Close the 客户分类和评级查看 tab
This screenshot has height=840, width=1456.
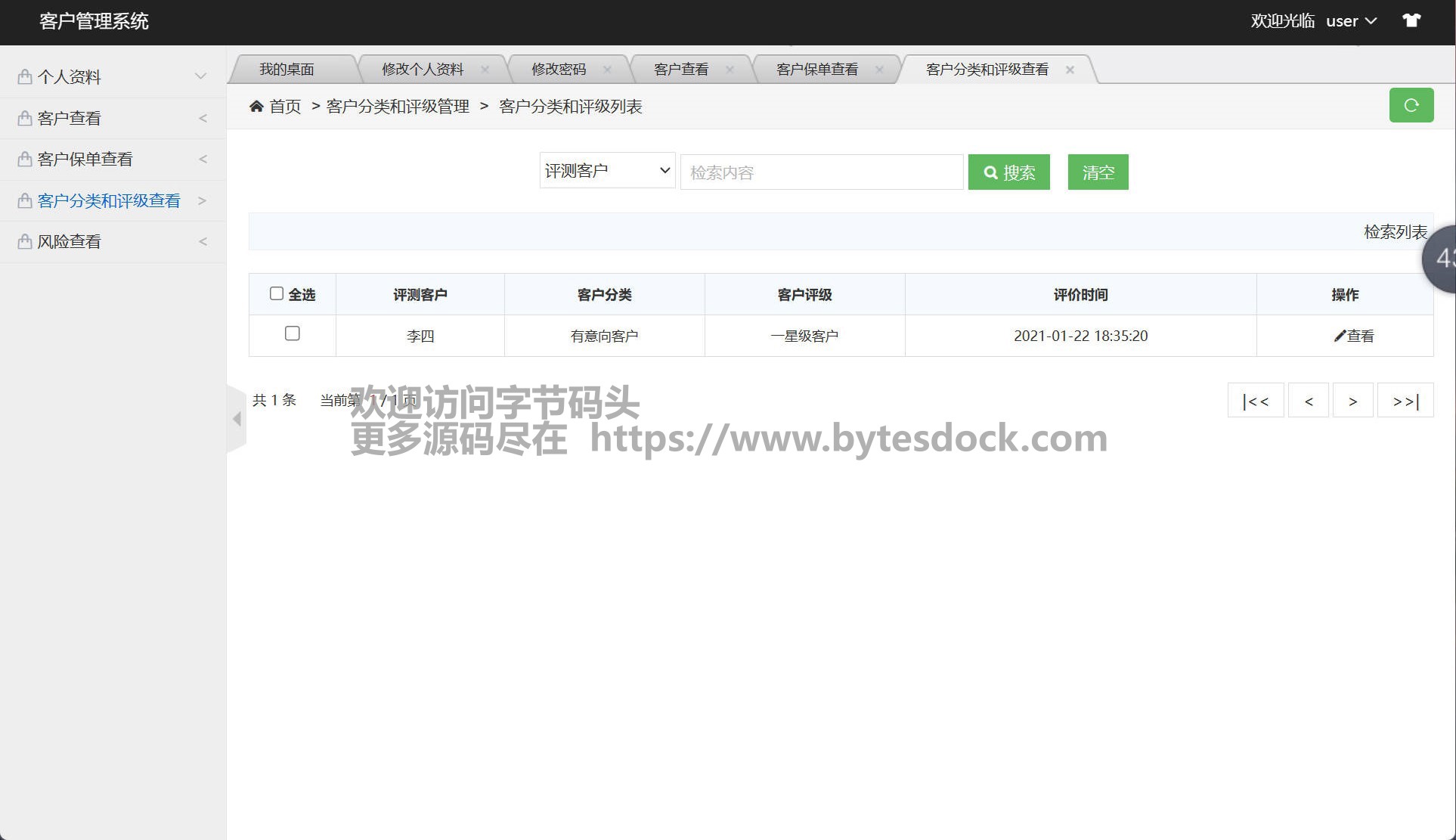click(1070, 70)
